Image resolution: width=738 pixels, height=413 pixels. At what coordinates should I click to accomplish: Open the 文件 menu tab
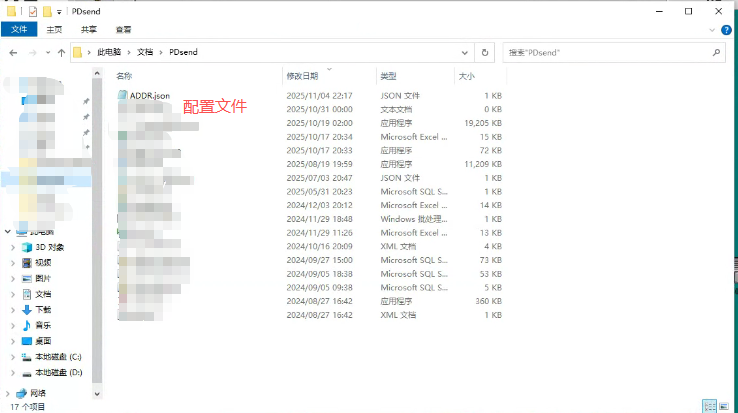point(18,30)
